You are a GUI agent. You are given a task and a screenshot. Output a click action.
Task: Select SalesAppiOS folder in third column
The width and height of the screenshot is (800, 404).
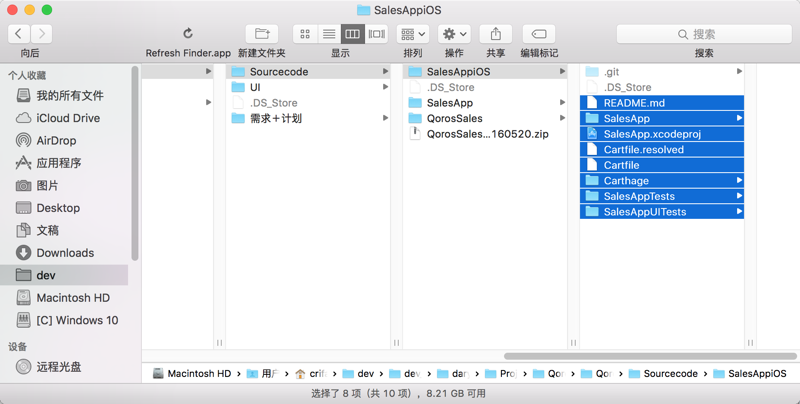click(x=485, y=71)
